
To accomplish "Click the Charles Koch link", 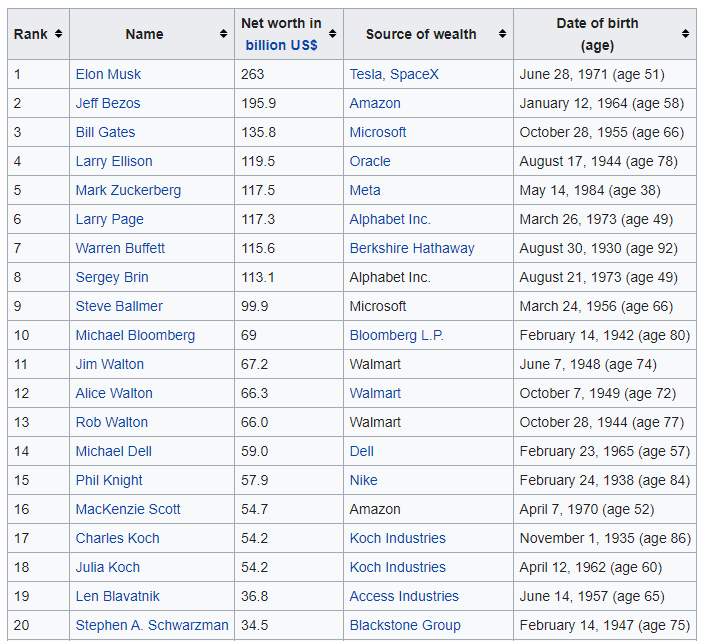I will click(118, 538).
